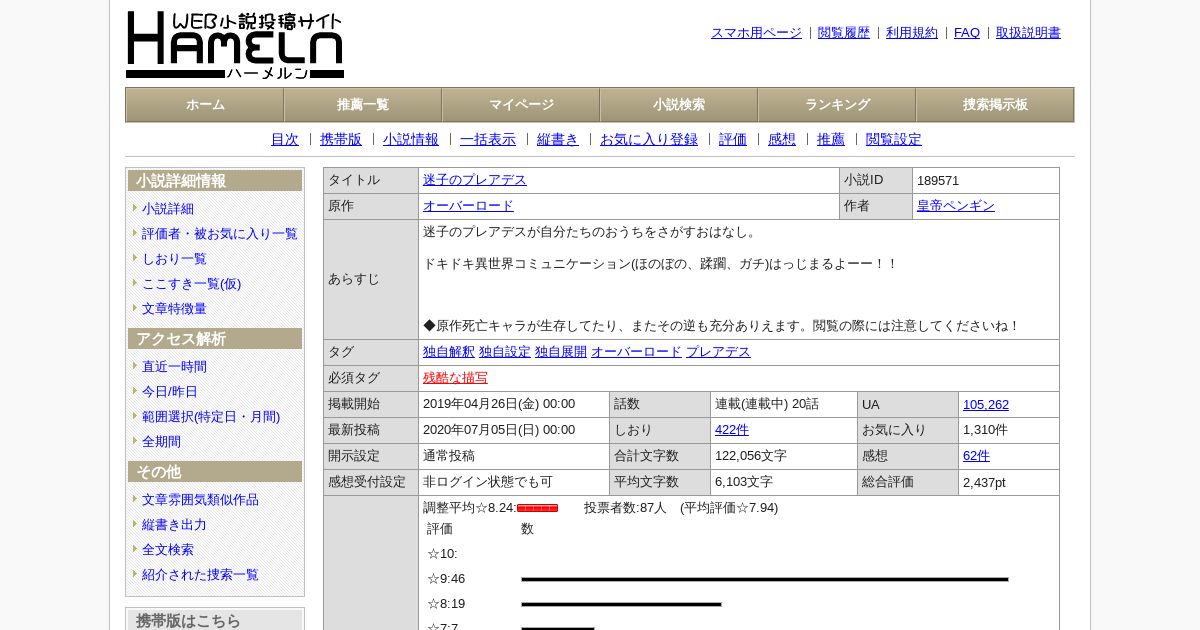Go to マイページ tab
The height and width of the screenshot is (630, 1200).
(521, 105)
